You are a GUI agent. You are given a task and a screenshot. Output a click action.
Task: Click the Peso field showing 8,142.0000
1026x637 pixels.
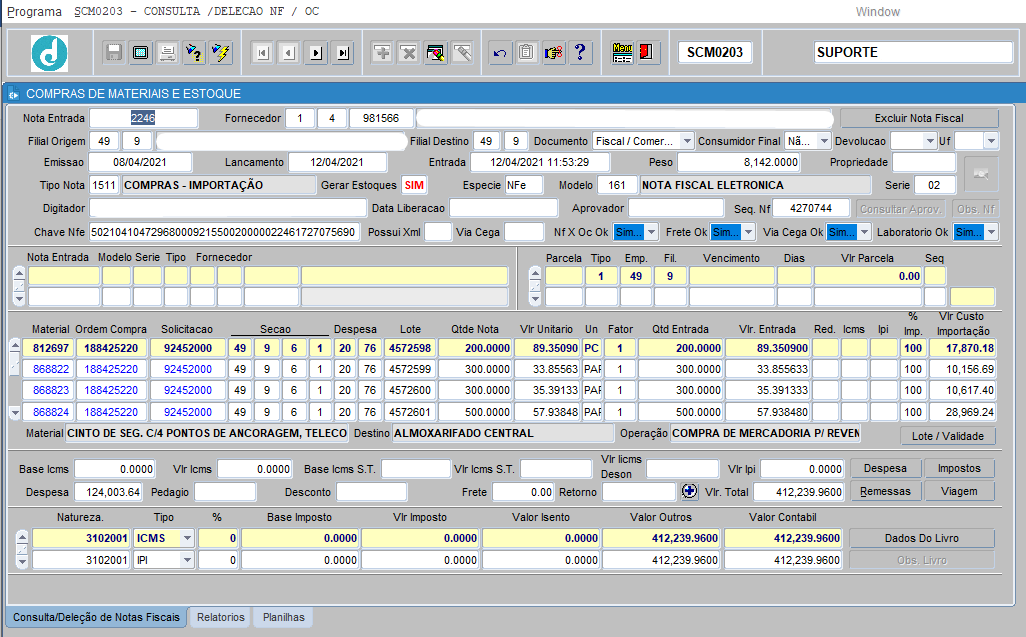click(738, 162)
